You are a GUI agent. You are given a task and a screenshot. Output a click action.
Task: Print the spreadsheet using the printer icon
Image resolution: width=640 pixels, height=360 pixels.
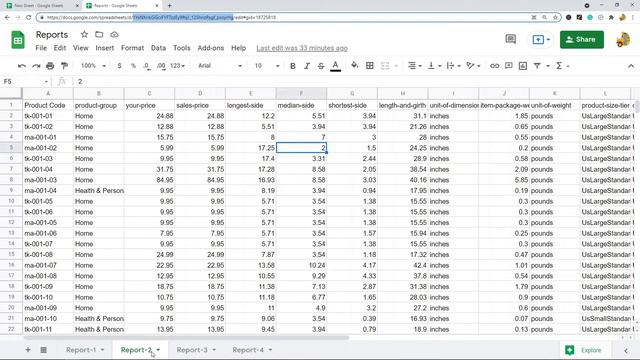click(x=50, y=66)
